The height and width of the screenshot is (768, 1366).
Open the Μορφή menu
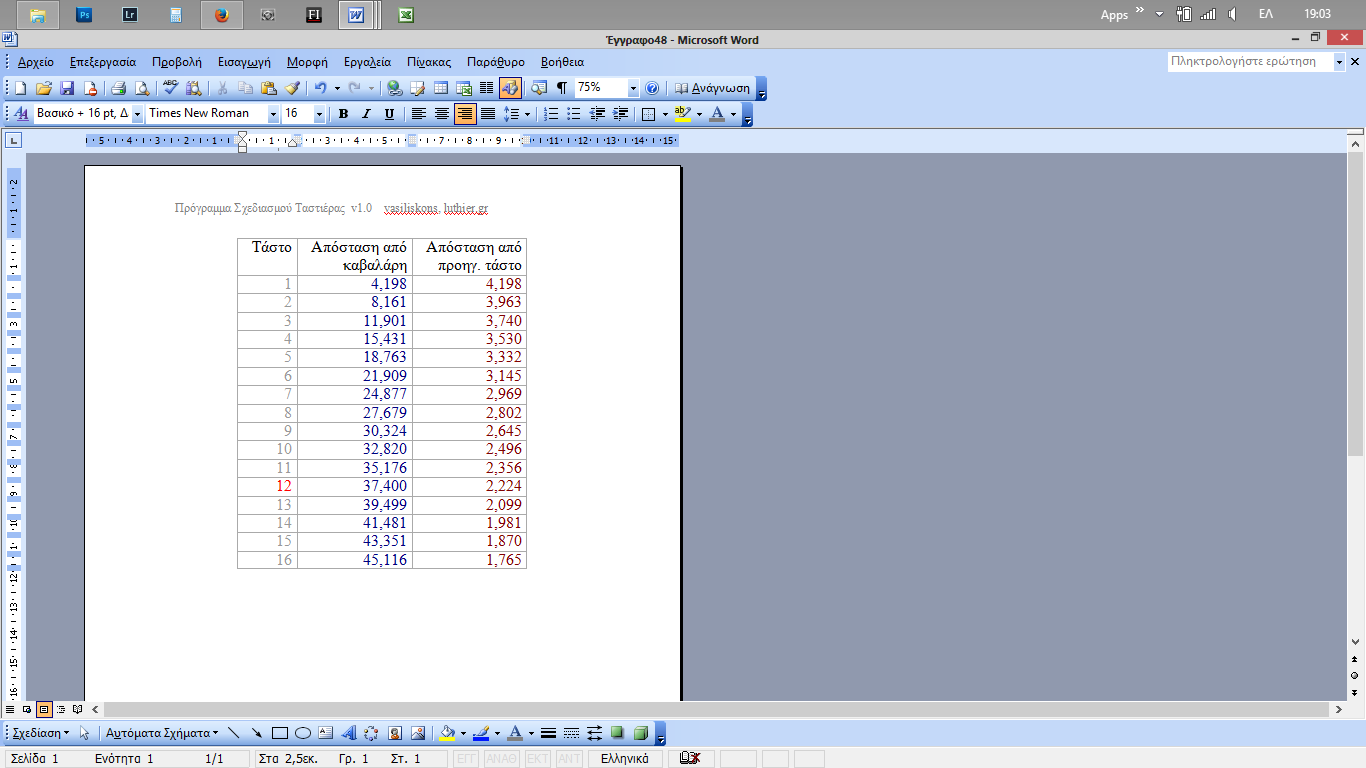point(307,62)
